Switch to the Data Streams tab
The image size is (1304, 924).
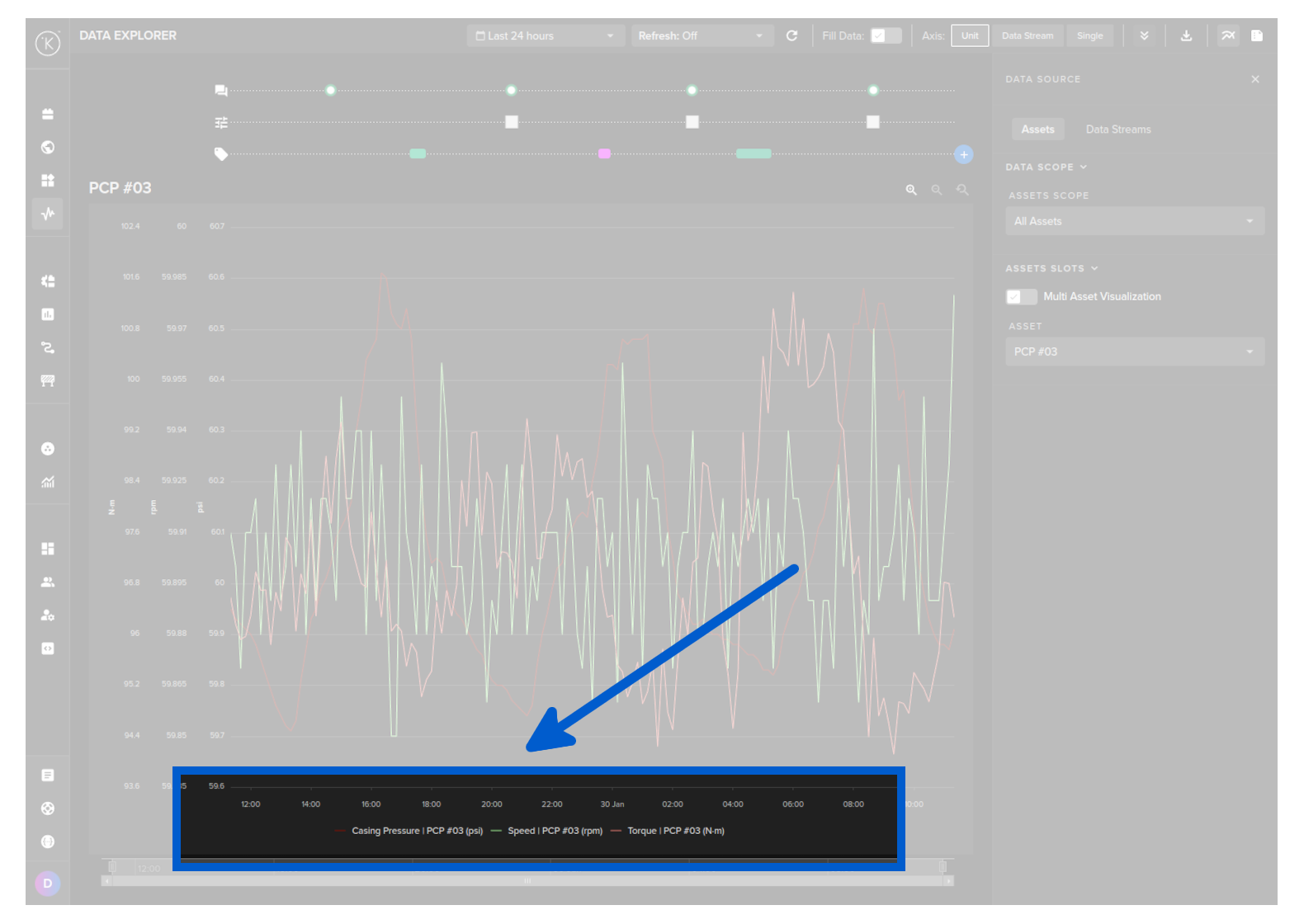click(1117, 130)
